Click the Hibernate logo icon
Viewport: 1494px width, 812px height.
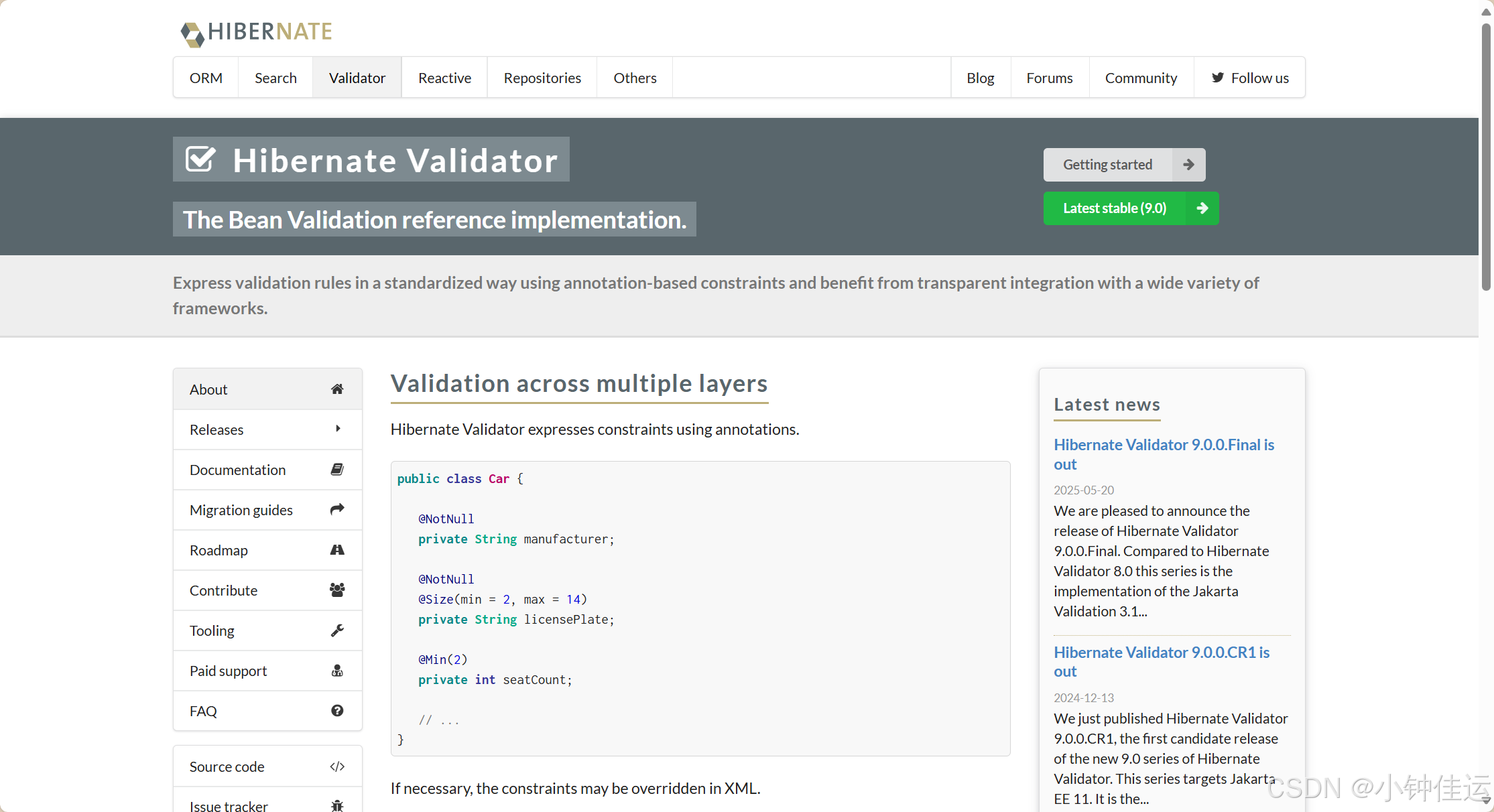point(192,33)
